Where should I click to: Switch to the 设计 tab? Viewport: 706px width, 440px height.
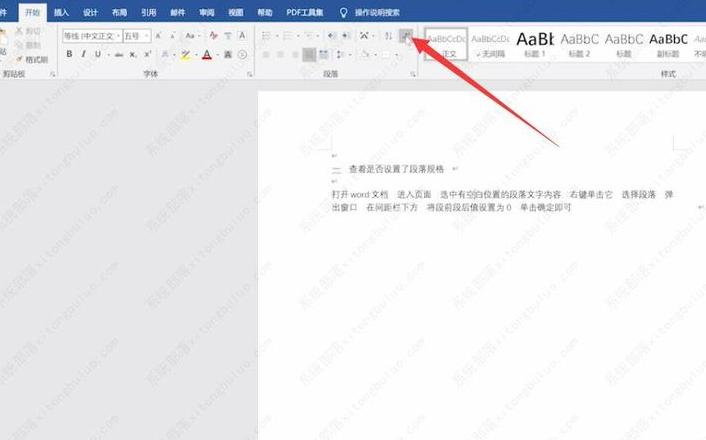[90, 12]
